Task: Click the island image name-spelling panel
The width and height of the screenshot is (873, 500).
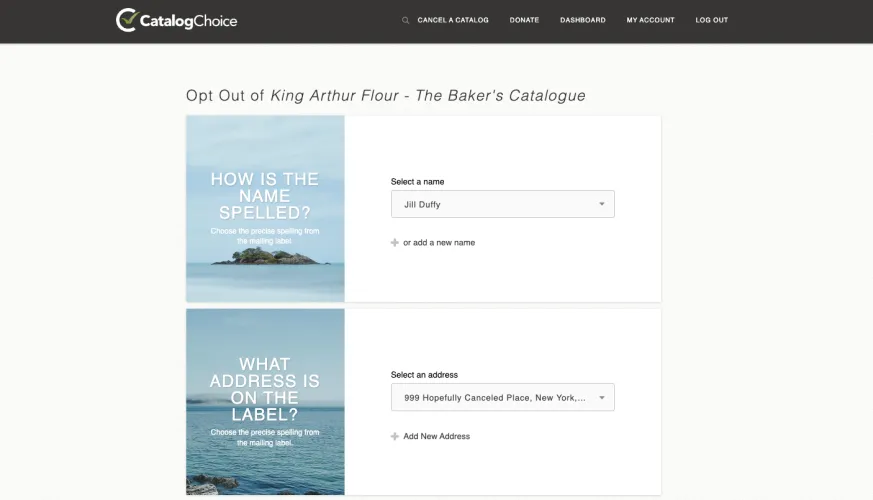Action: point(265,208)
